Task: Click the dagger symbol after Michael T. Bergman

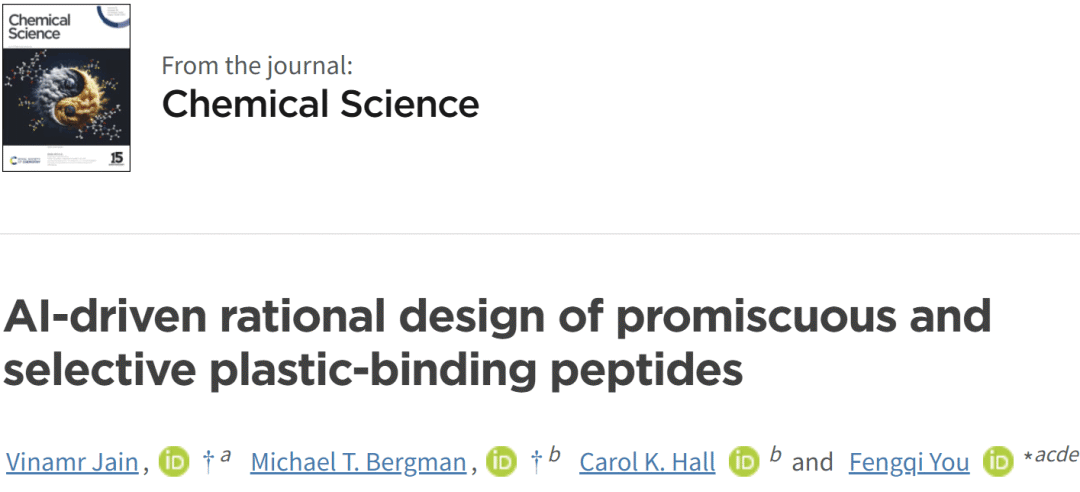Action: point(535,460)
